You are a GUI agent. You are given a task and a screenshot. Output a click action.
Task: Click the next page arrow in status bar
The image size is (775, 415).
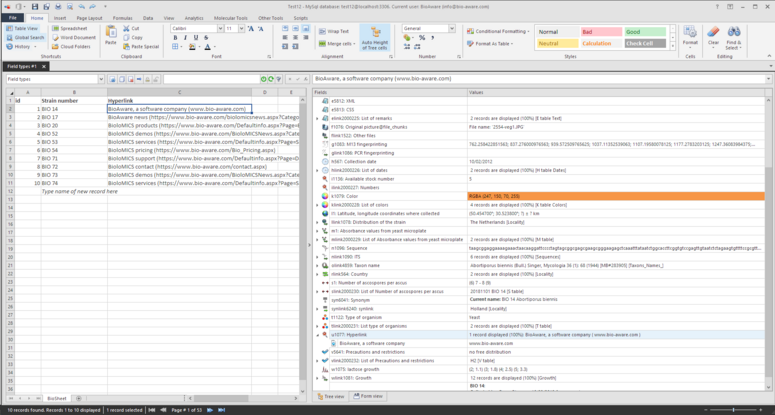click(x=210, y=410)
